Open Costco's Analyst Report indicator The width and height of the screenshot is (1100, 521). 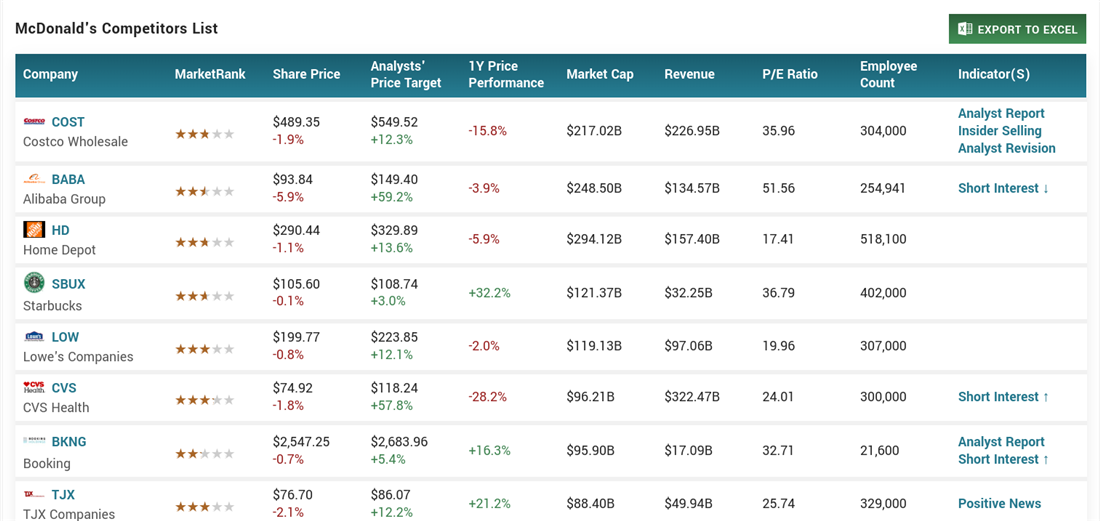[x=1001, y=114]
